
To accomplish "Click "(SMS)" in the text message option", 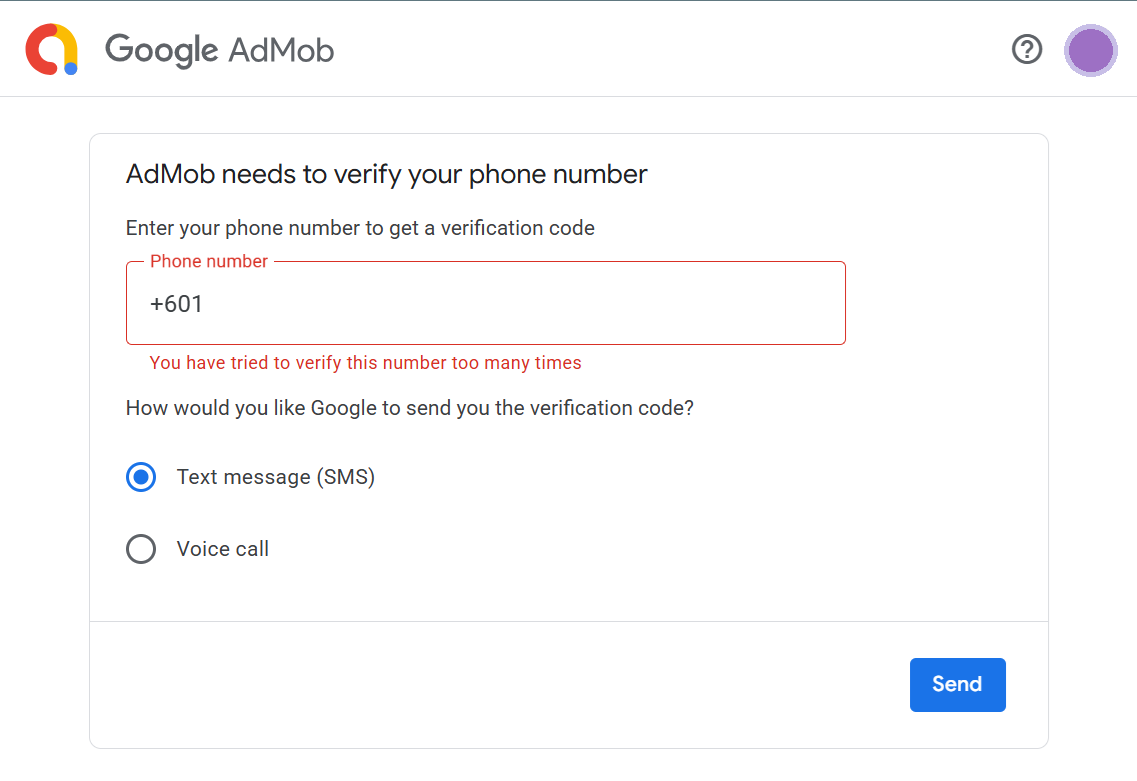I will [345, 477].
